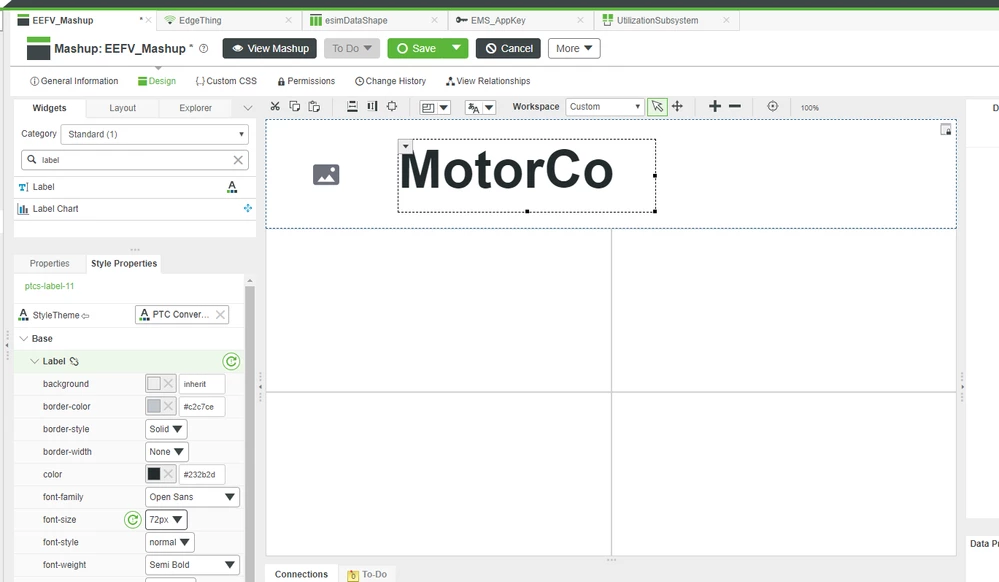The height and width of the screenshot is (582, 999).
Task: Click the T icon for the Label widget
Action: [x=21, y=186]
